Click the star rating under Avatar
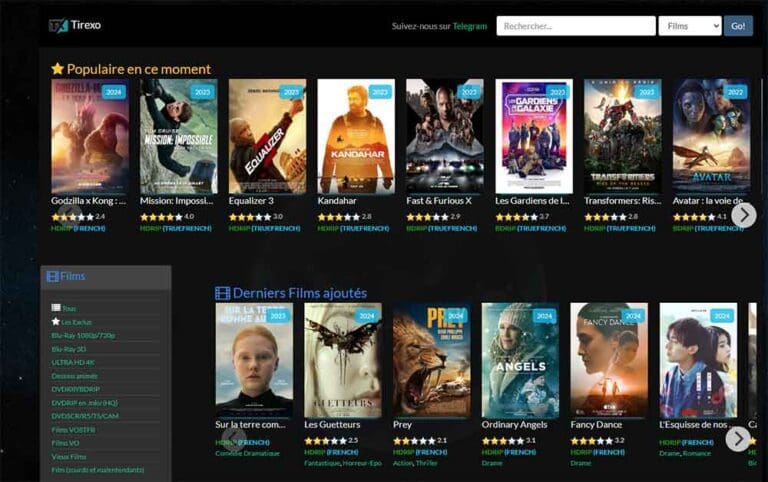768x482 pixels. [x=693, y=217]
